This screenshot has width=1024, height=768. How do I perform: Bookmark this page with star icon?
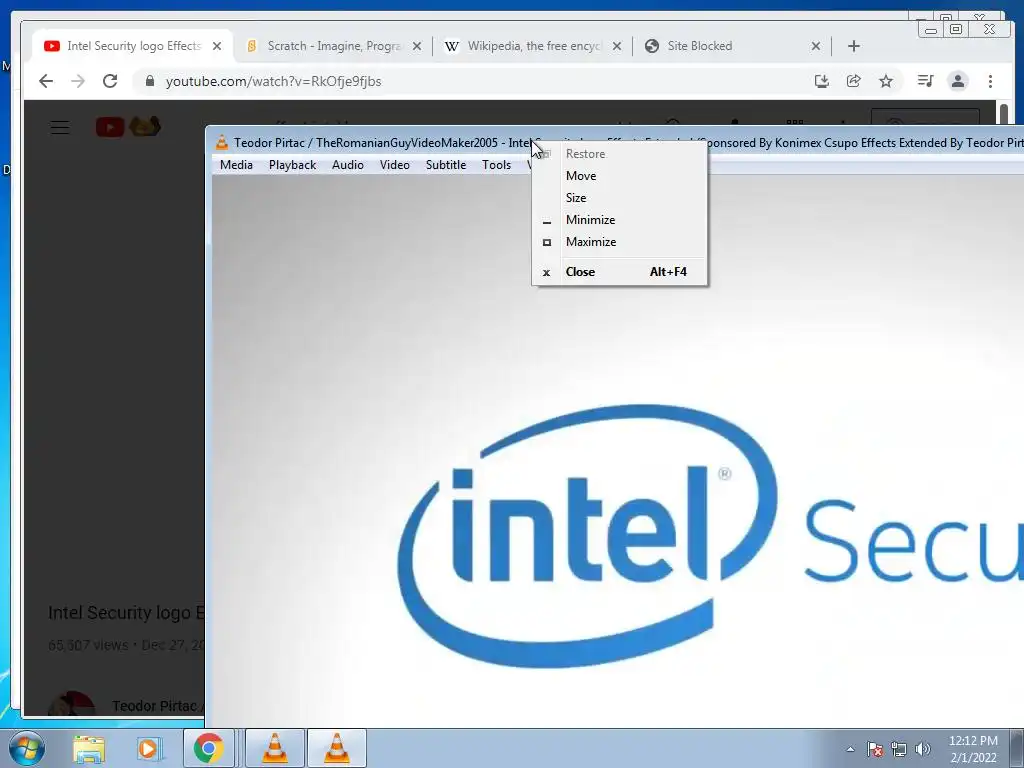886,81
